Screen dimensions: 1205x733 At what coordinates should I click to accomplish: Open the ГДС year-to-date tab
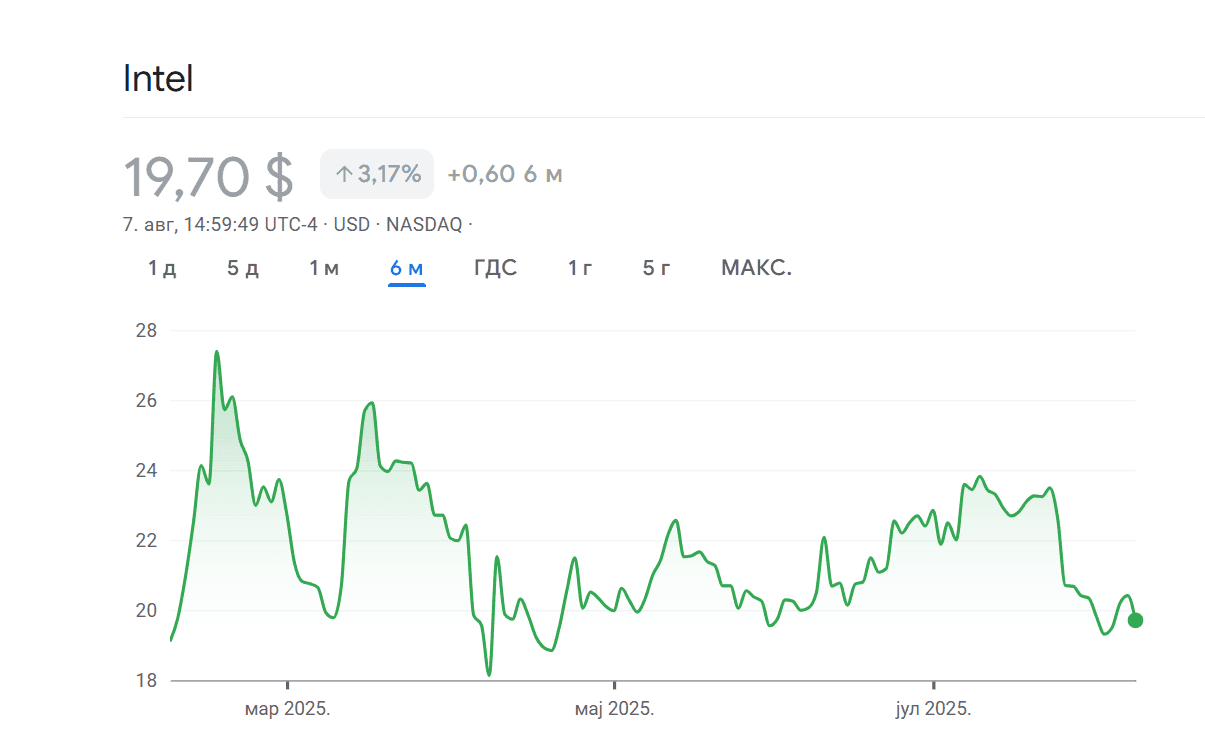[x=495, y=268]
